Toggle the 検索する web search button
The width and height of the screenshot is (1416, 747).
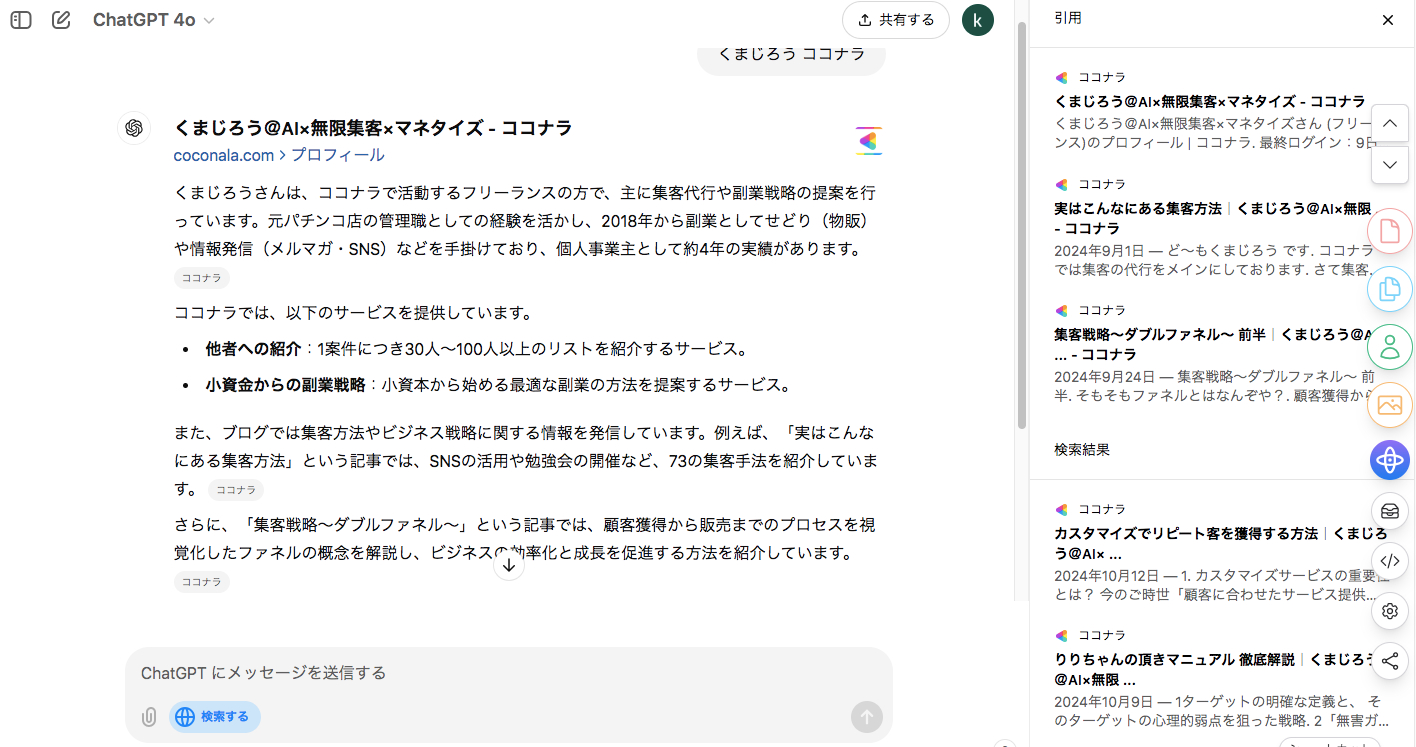click(214, 717)
